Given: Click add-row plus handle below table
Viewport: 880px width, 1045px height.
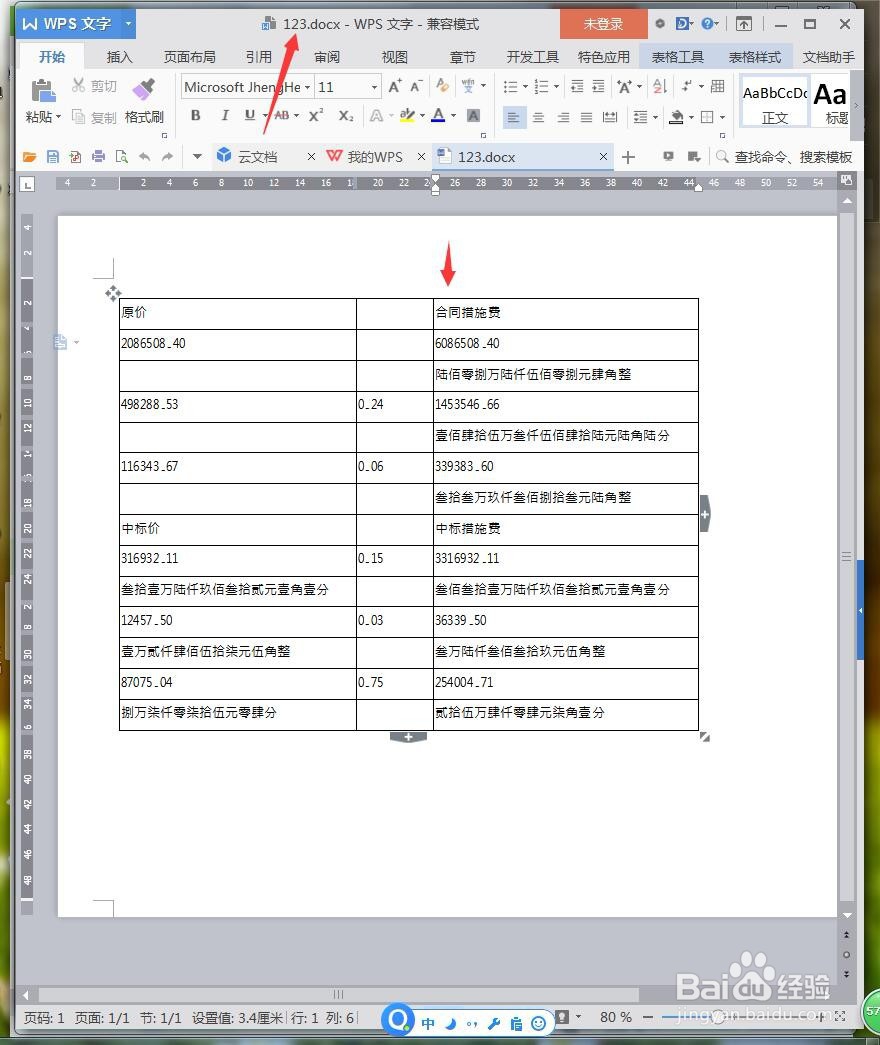Looking at the screenshot, I should pyautogui.click(x=408, y=737).
